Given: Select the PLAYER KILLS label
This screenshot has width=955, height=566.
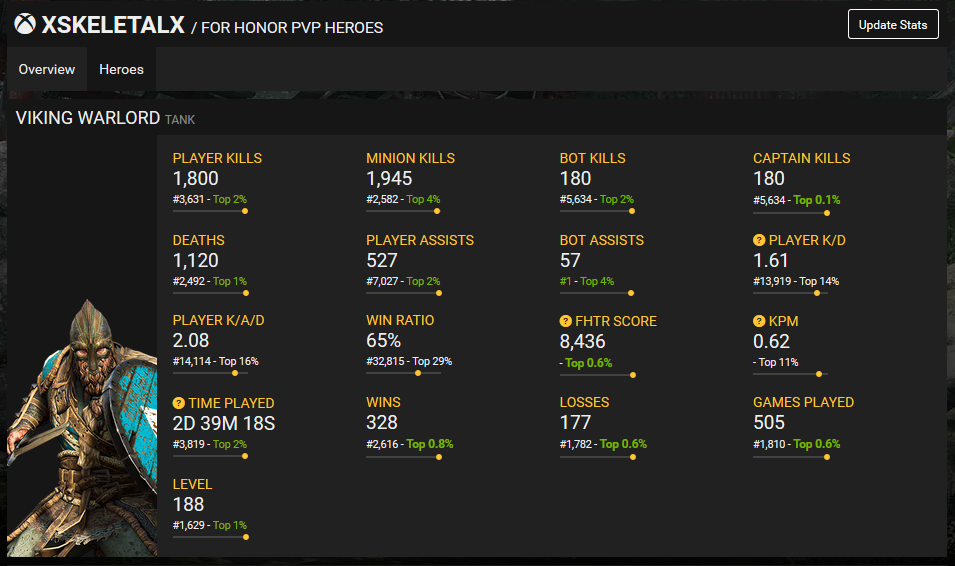Looking at the screenshot, I should 217,158.
